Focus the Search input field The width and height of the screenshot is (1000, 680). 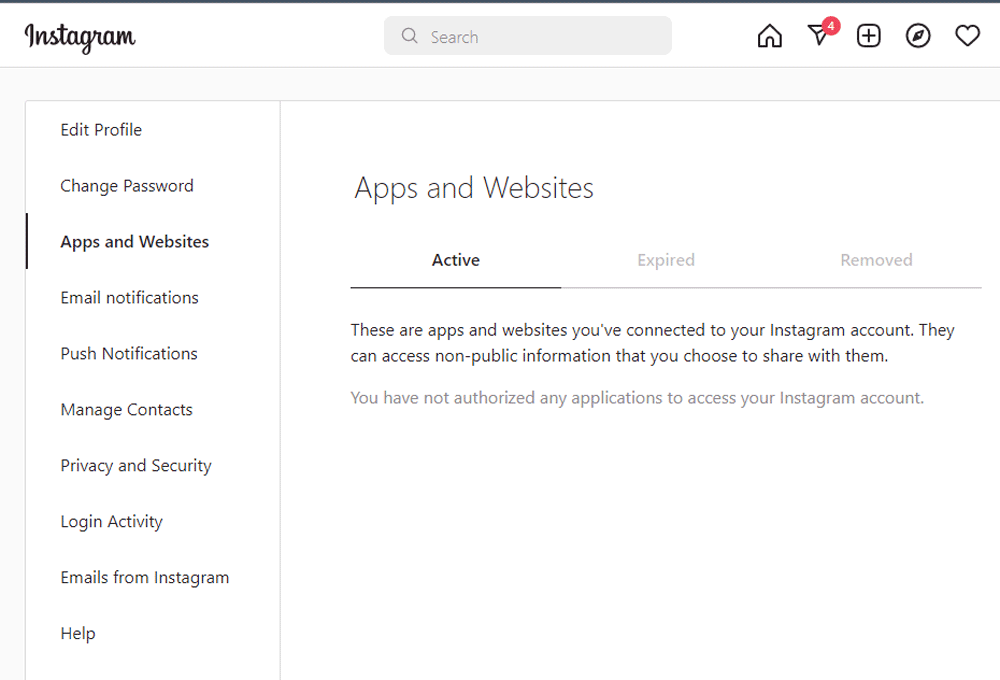pos(527,36)
